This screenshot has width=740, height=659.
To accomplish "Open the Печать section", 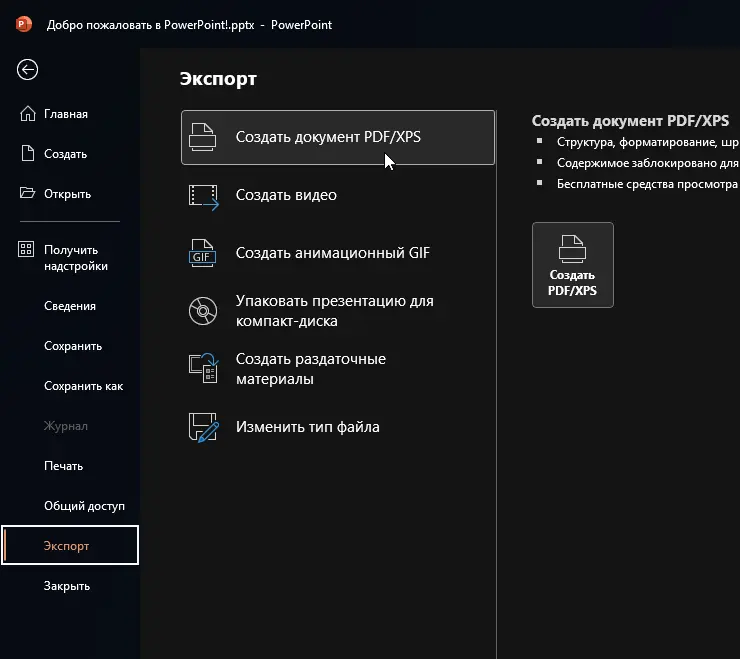I will pos(63,466).
